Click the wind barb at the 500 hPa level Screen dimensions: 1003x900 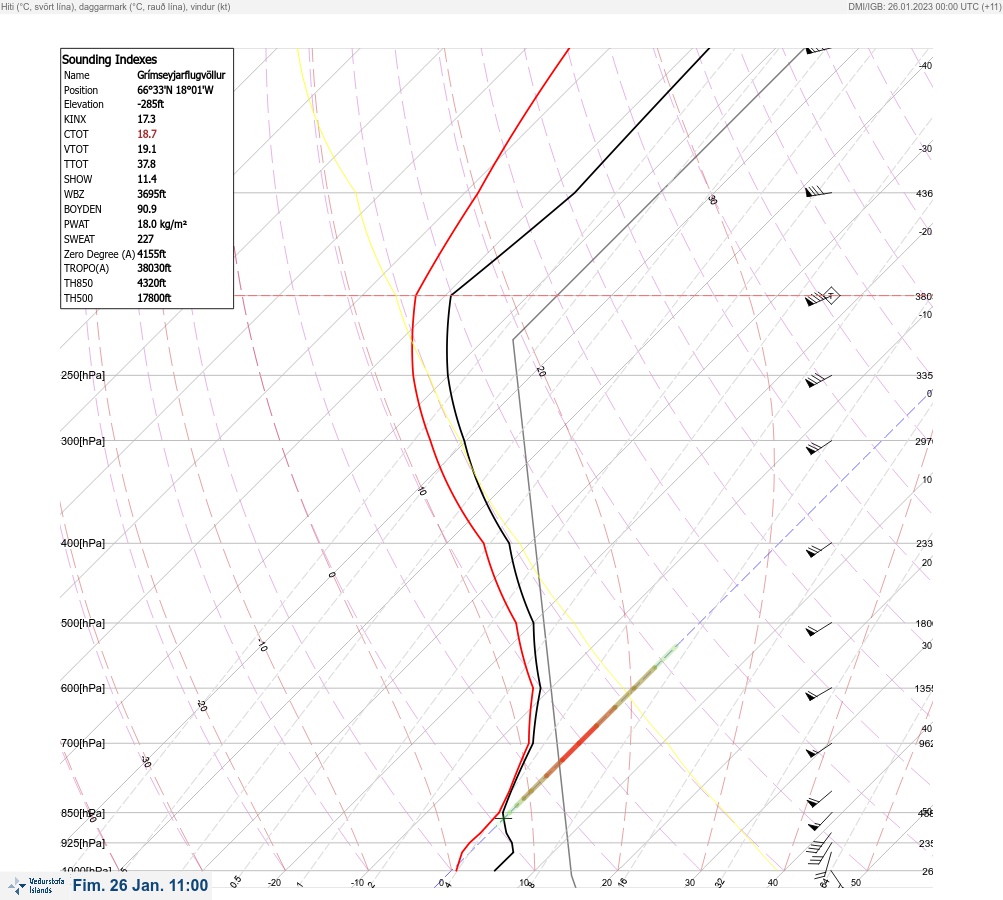(x=818, y=629)
